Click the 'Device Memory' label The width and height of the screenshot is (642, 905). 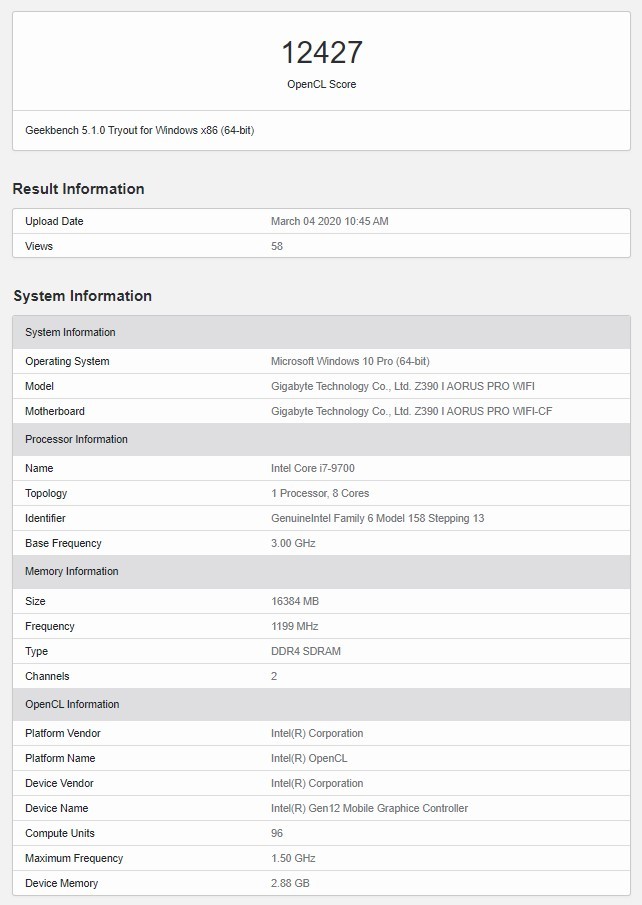pyautogui.click(x=61, y=883)
